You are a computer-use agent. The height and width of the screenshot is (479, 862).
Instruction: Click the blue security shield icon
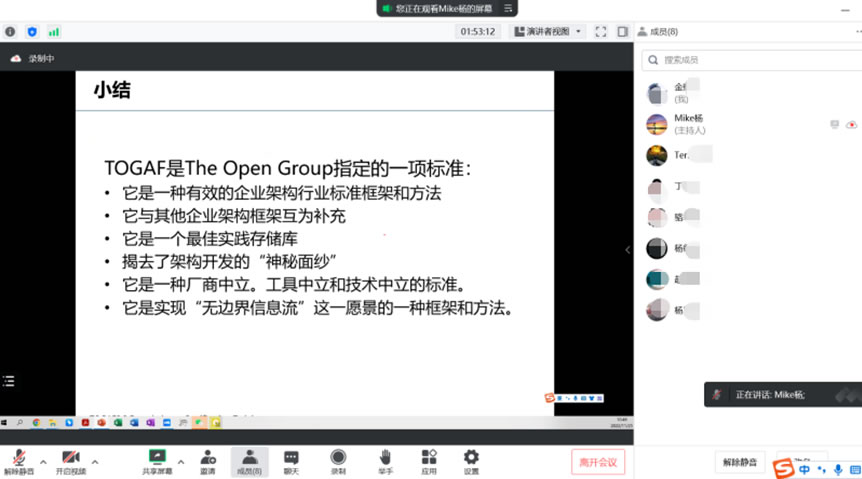pos(32,32)
